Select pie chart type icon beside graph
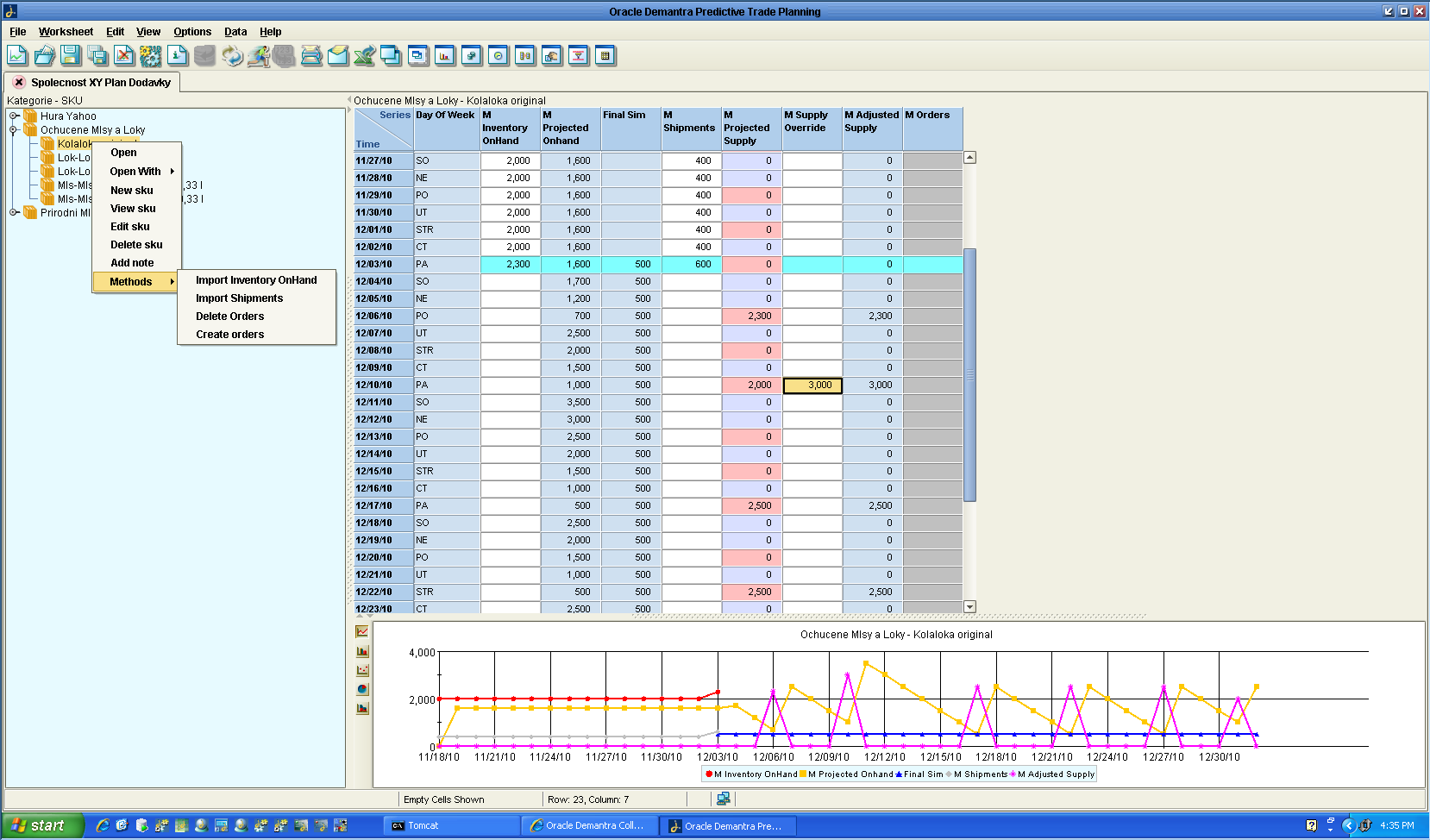Viewport: 1430px width, 840px height. [362, 689]
